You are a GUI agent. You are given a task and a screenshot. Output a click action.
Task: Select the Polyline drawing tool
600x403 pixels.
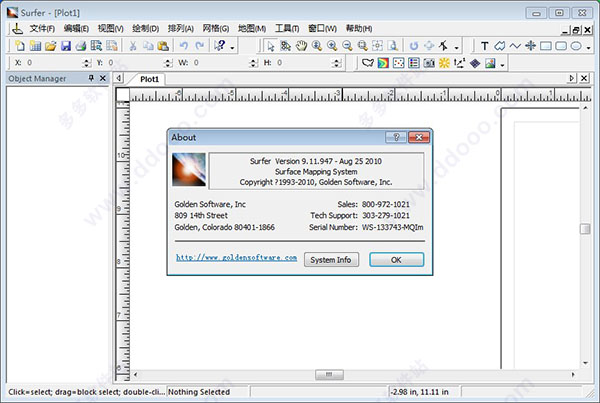coord(515,46)
